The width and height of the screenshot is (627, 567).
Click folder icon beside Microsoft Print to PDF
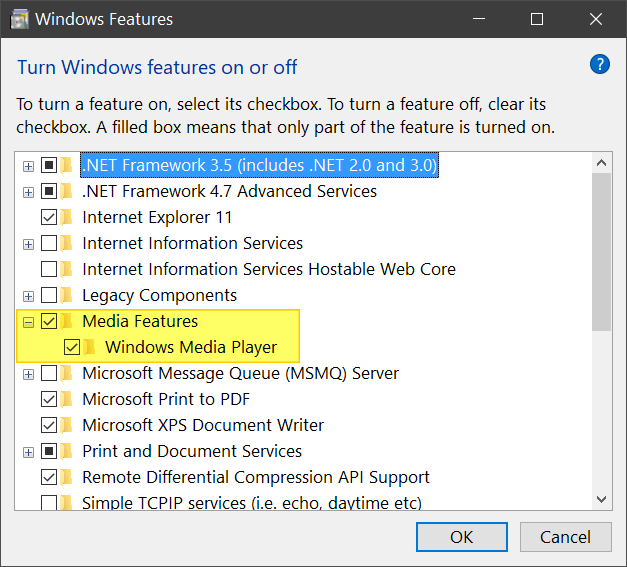(67, 399)
